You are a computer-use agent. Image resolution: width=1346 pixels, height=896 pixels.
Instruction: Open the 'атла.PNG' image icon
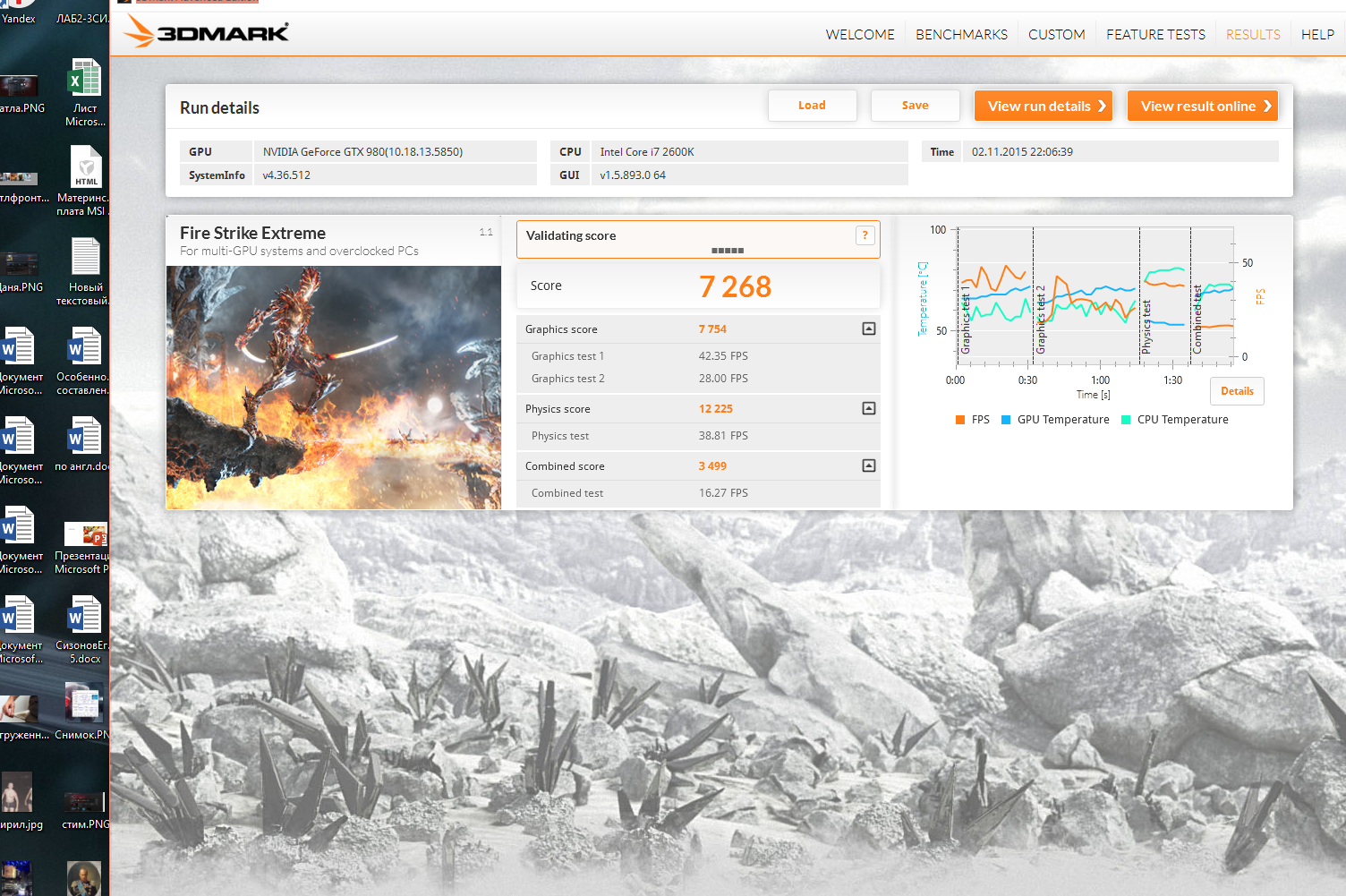pyautogui.click(x=20, y=94)
